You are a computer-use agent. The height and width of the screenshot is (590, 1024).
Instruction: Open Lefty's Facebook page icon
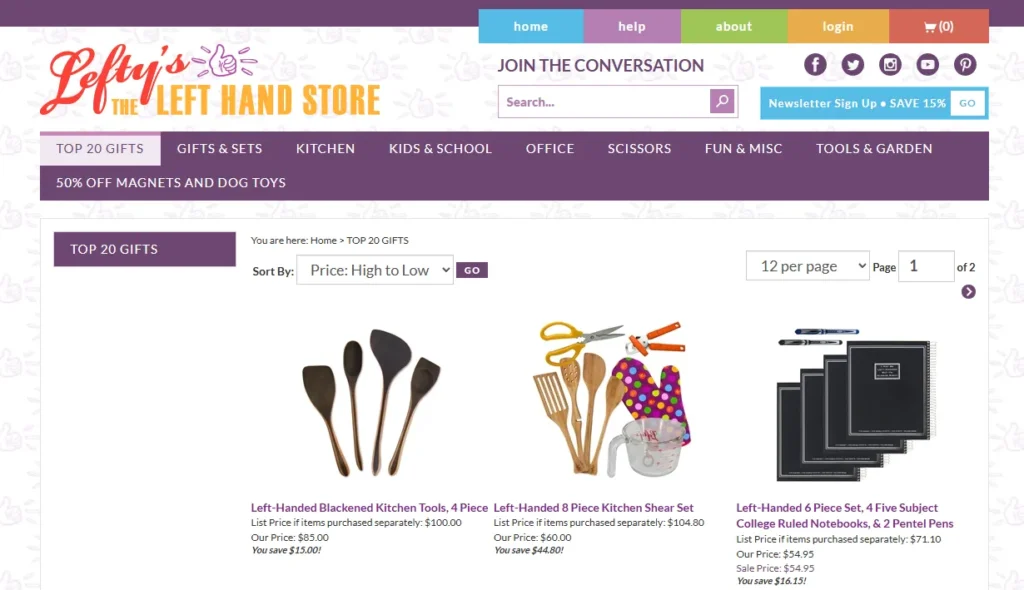click(x=815, y=64)
